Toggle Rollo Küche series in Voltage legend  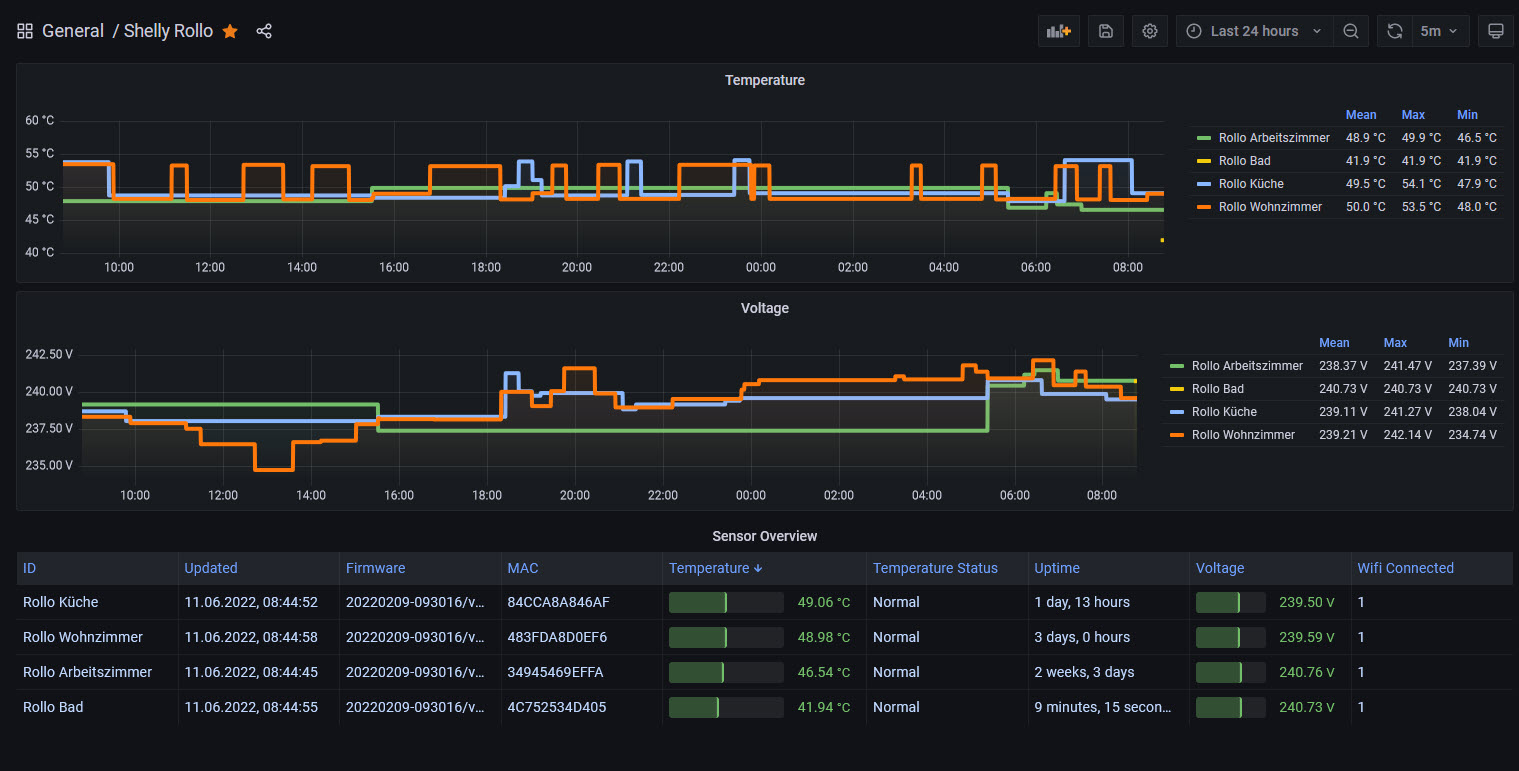1224,412
